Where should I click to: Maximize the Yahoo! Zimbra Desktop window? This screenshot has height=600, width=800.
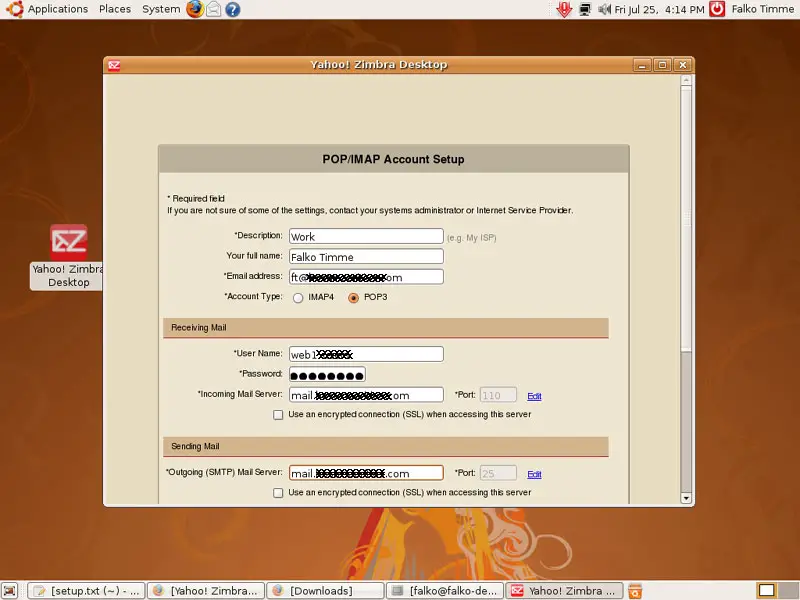click(662, 65)
